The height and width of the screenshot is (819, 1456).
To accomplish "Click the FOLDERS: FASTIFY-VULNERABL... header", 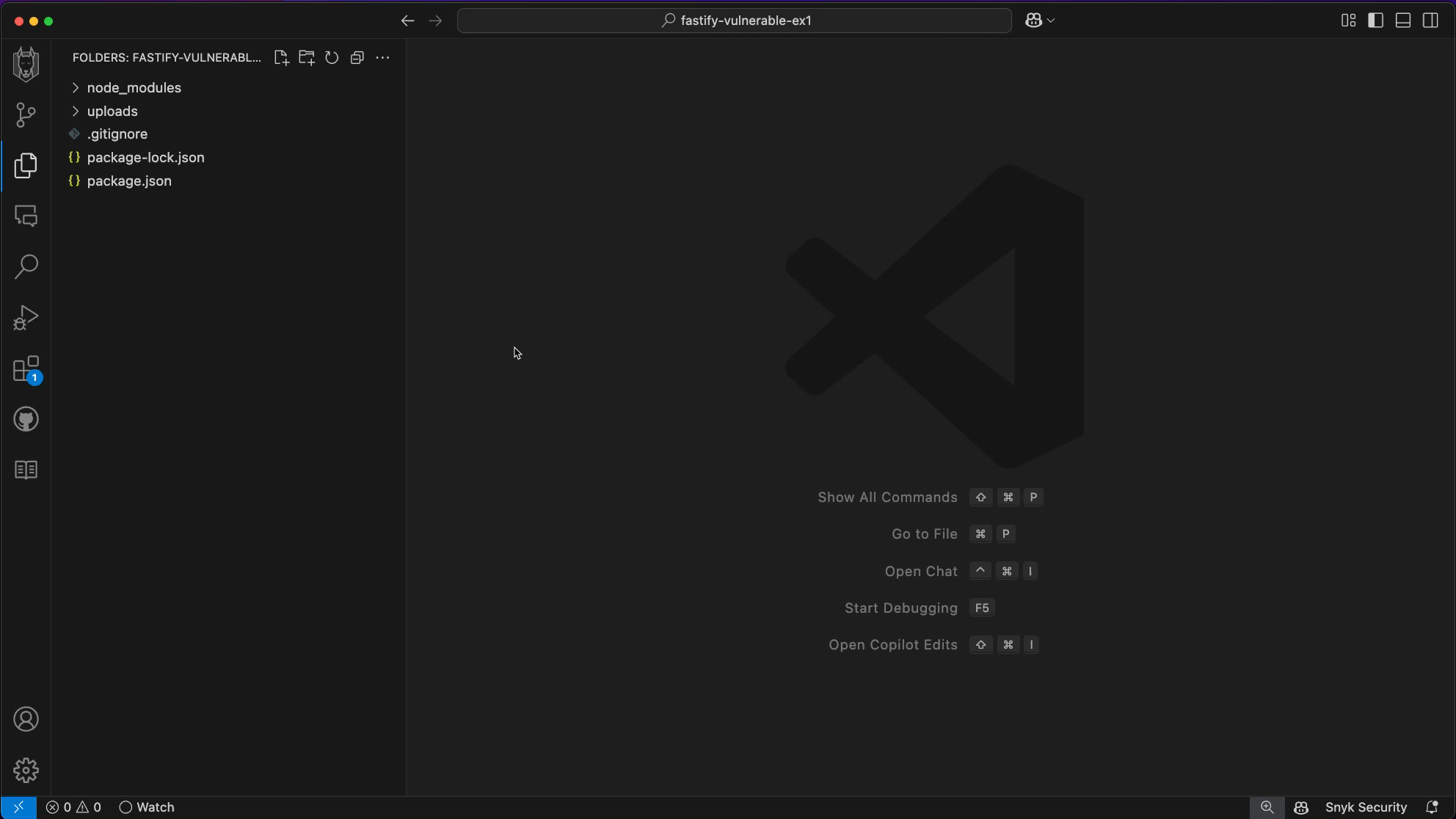I will click(x=167, y=57).
